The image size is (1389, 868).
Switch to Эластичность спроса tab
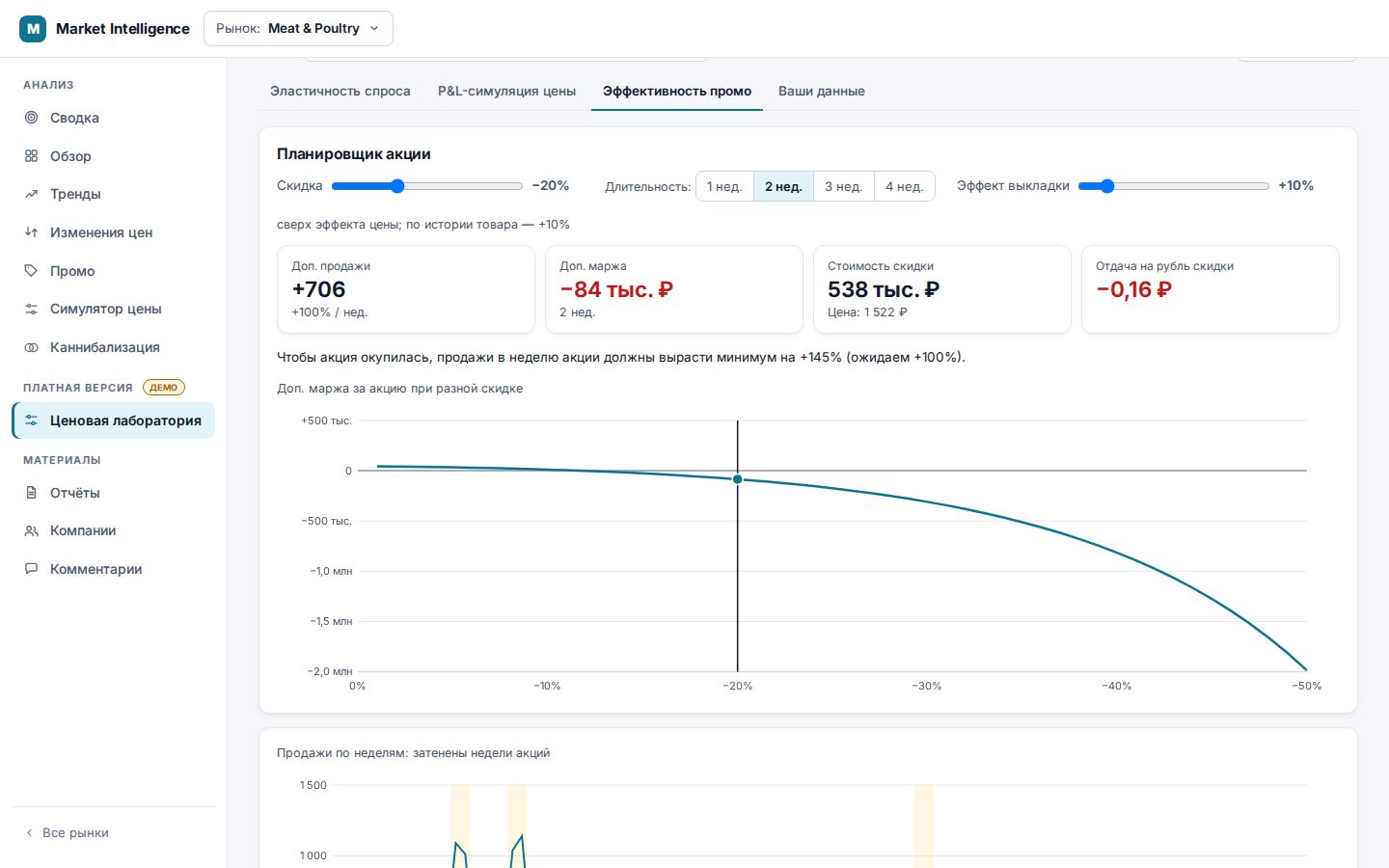click(x=340, y=91)
